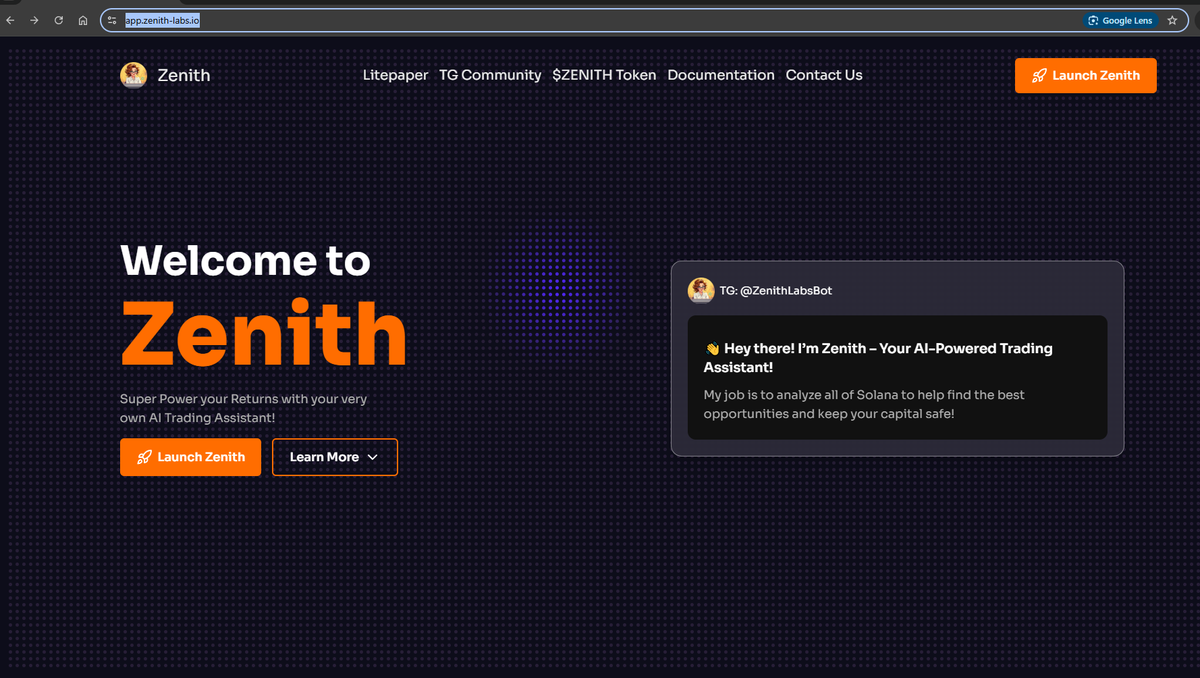This screenshot has width=1200, height=678.
Task: Open the Litepaper page
Action: tap(395, 75)
